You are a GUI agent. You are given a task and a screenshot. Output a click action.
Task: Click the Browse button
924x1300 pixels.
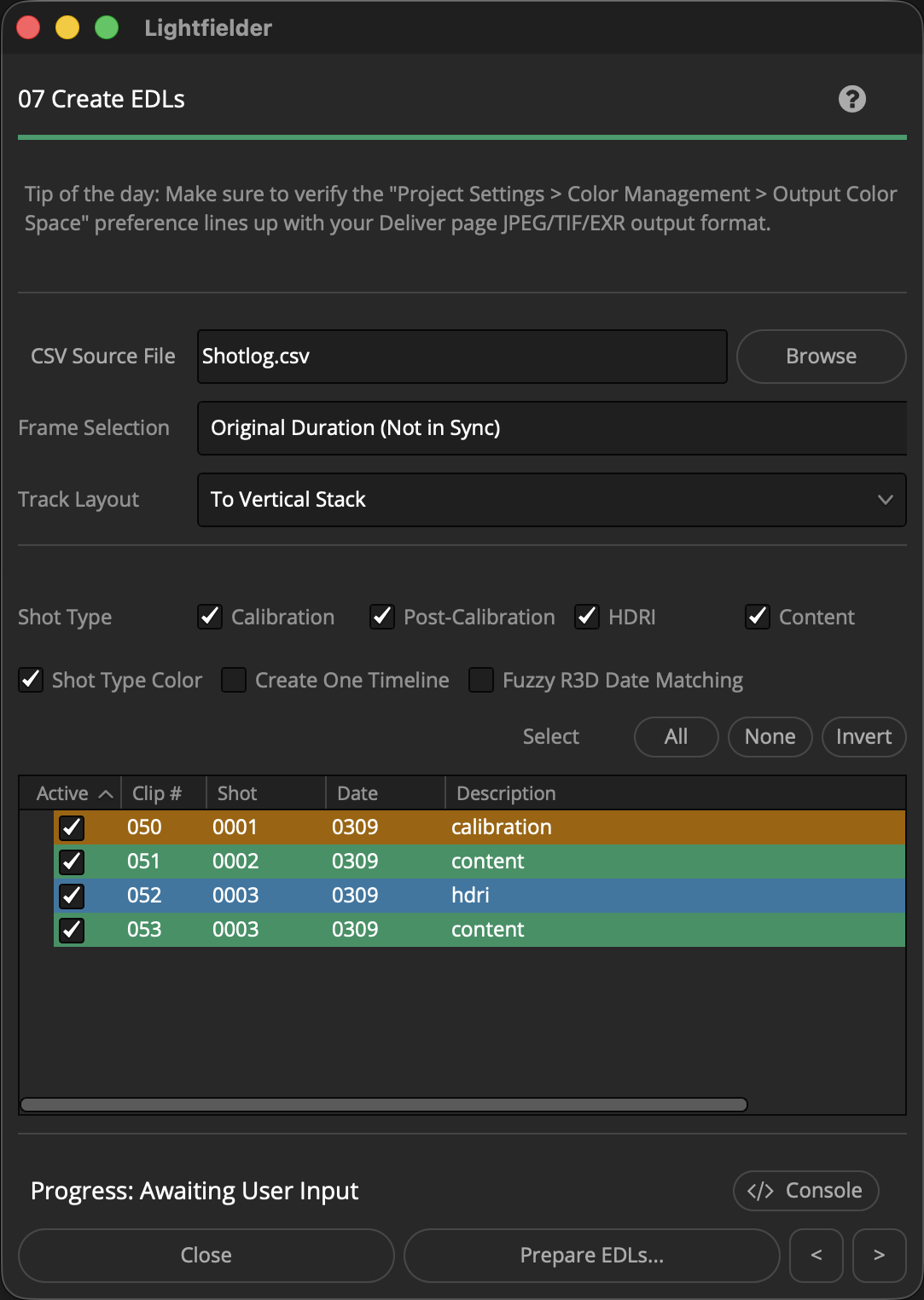coord(821,357)
